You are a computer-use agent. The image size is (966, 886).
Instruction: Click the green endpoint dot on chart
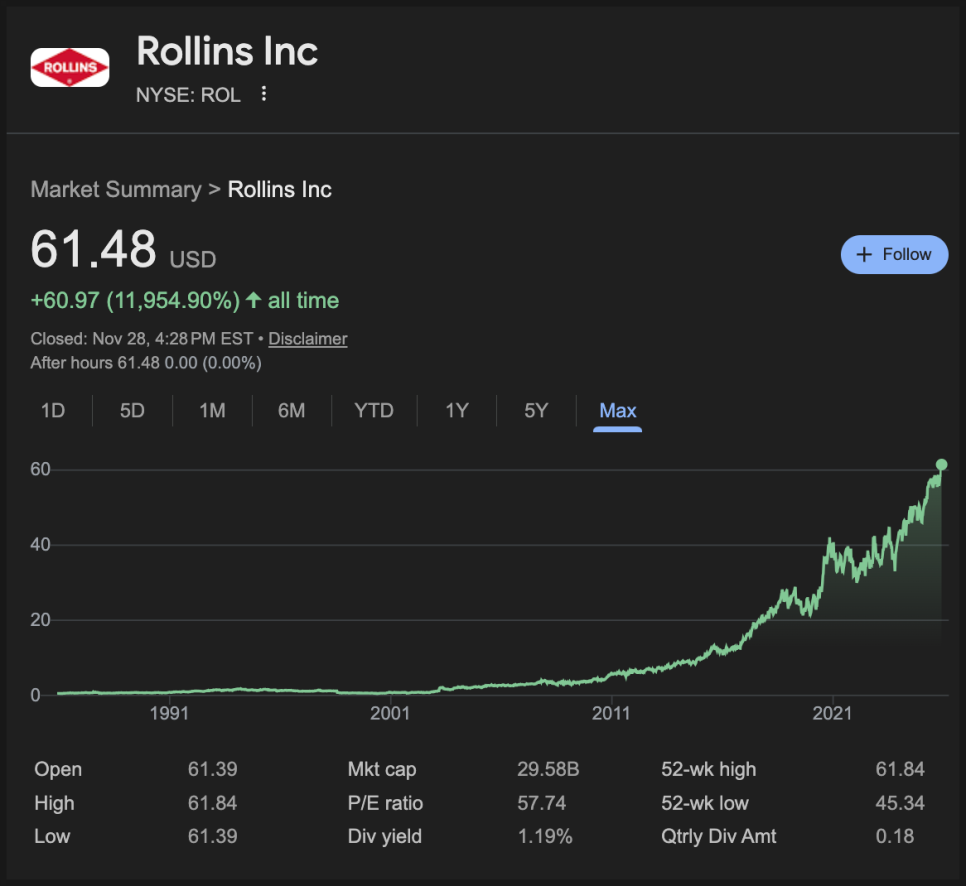[941, 464]
